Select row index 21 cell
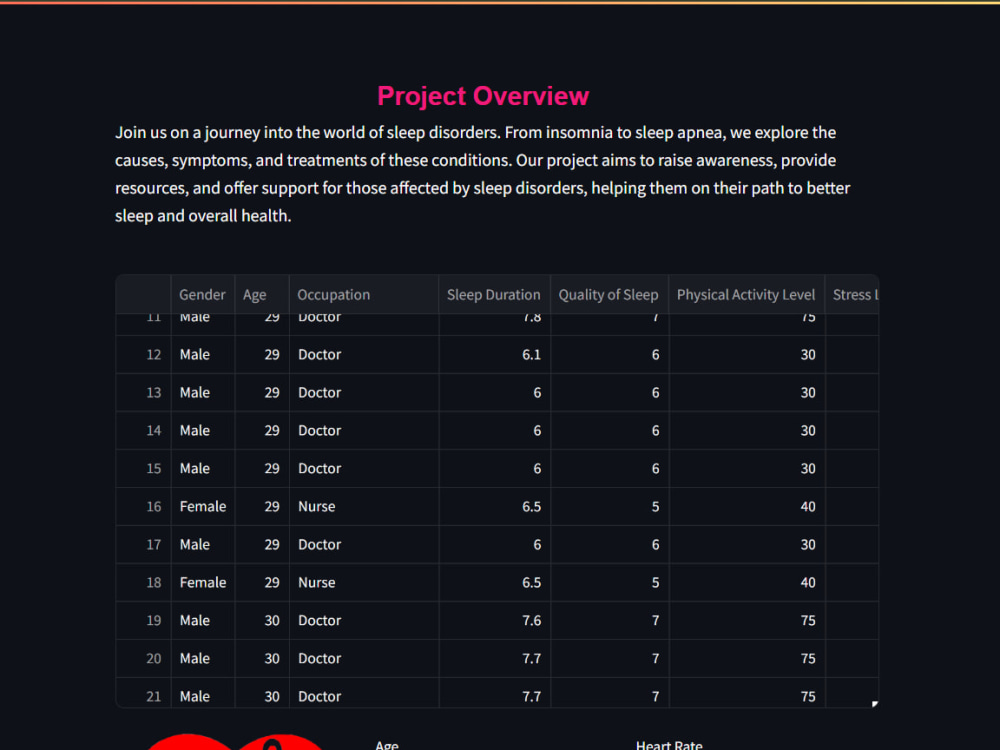 [x=143, y=693]
